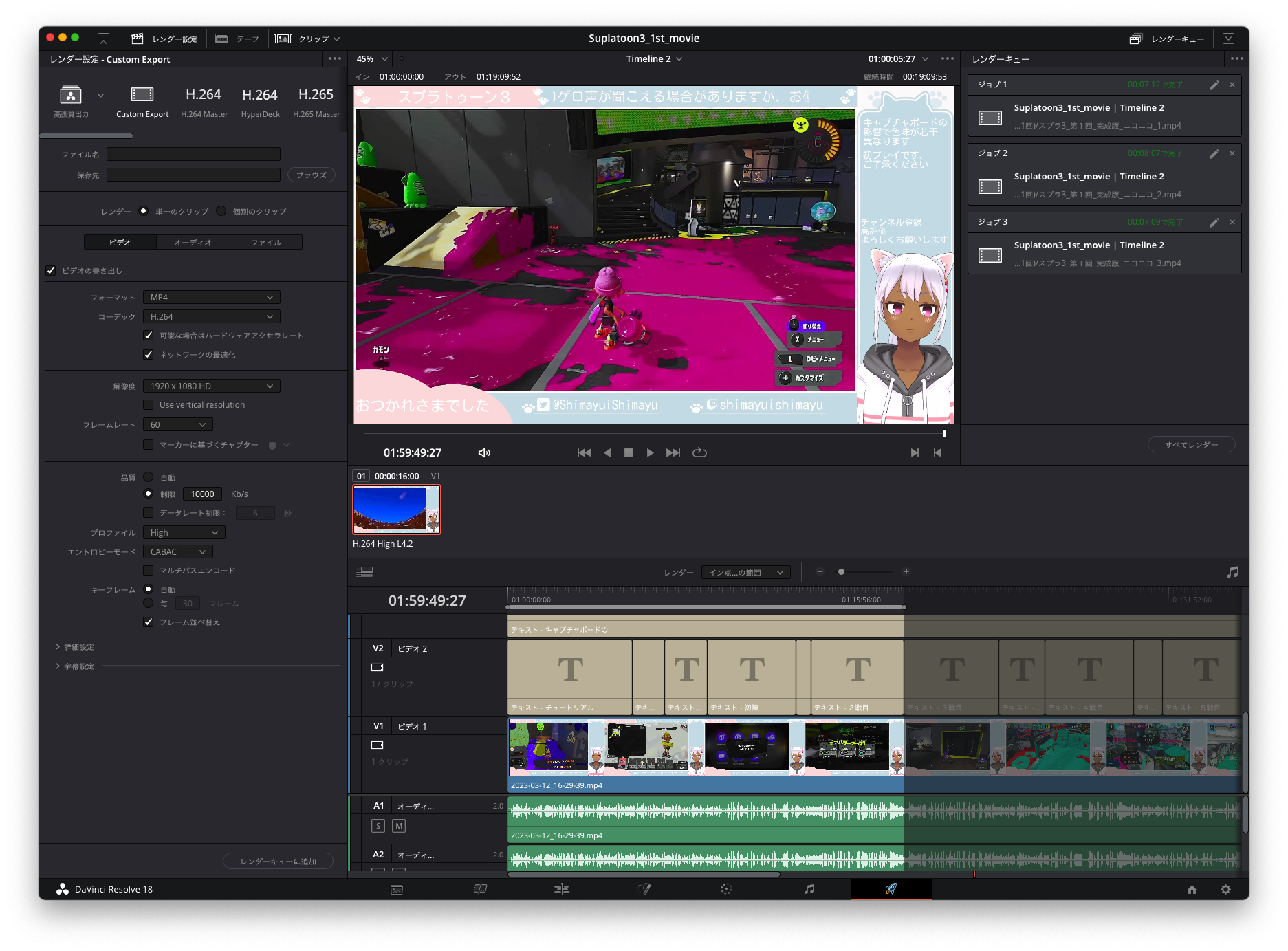Open the Fairlight page music note icon
The height and width of the screenshot is (951, 1288).
click(809, 889)
